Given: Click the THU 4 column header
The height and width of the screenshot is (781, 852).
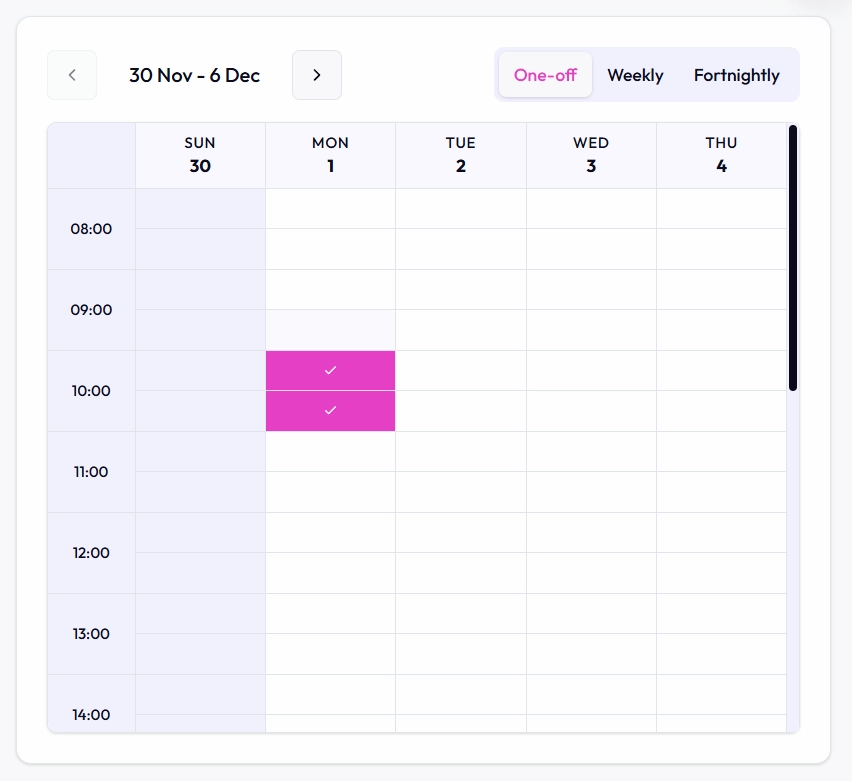Looking at the screenshot, I should tap(721, 155).
